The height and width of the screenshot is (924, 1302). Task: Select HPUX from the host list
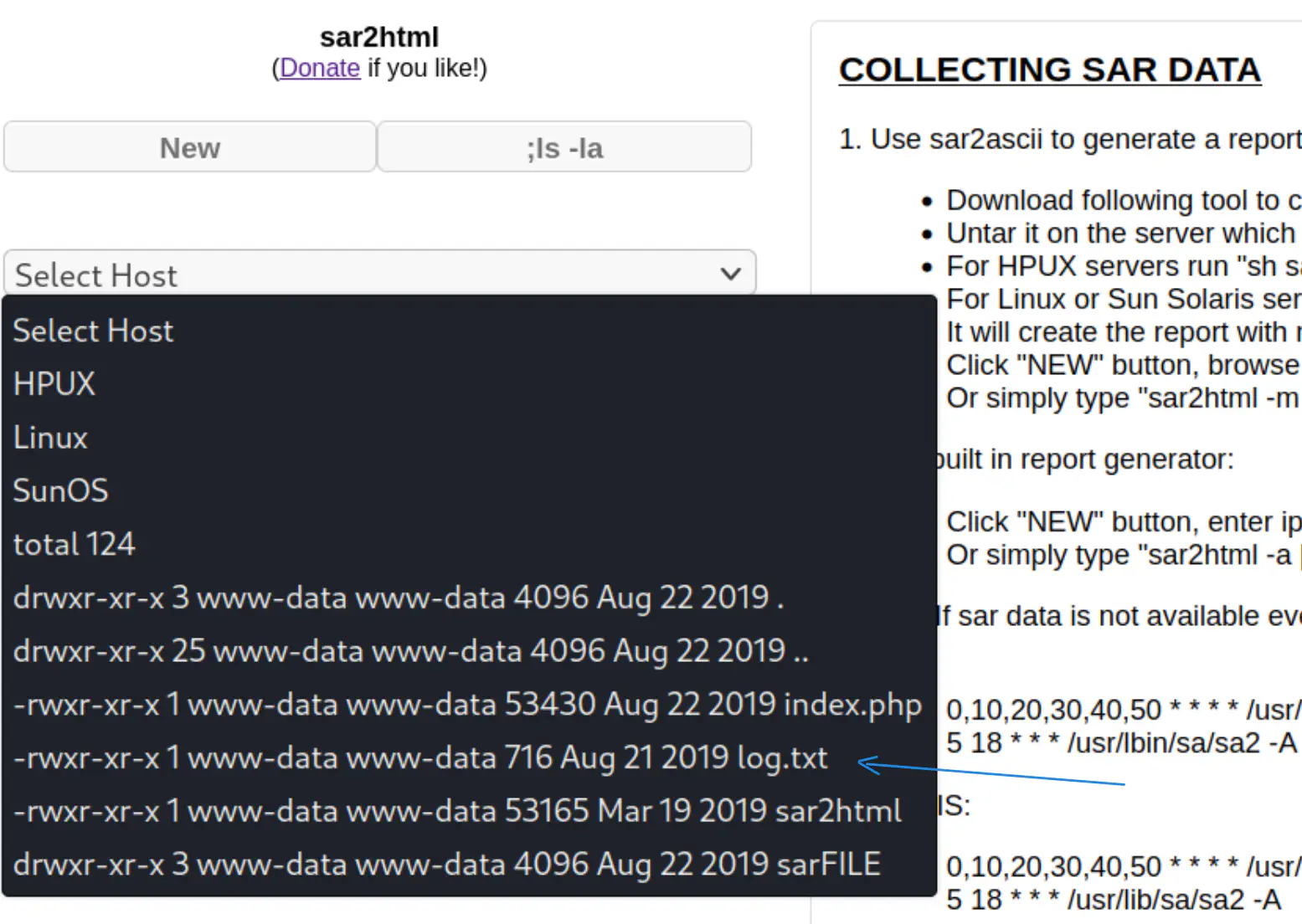coord(54,384)
